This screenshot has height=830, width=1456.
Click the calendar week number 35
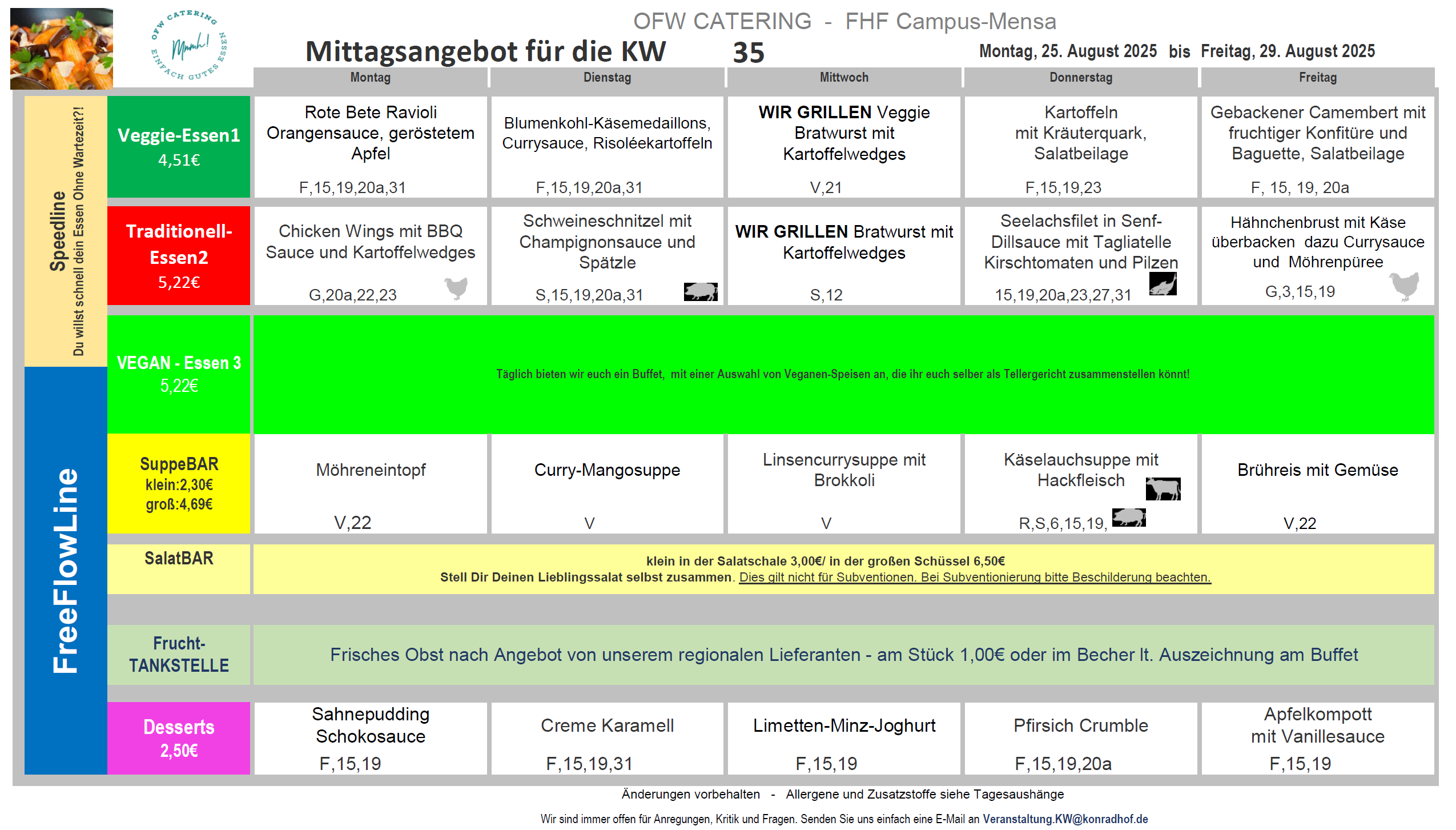coord(749,53)
